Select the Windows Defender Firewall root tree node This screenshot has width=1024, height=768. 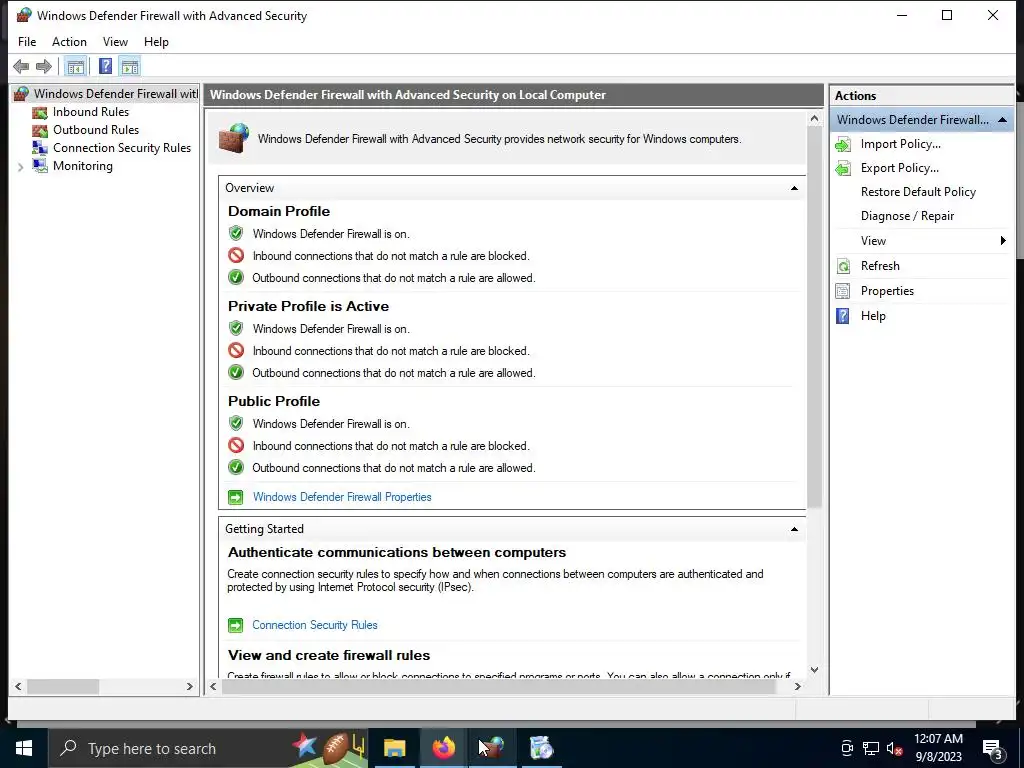(x=106, y=93)
